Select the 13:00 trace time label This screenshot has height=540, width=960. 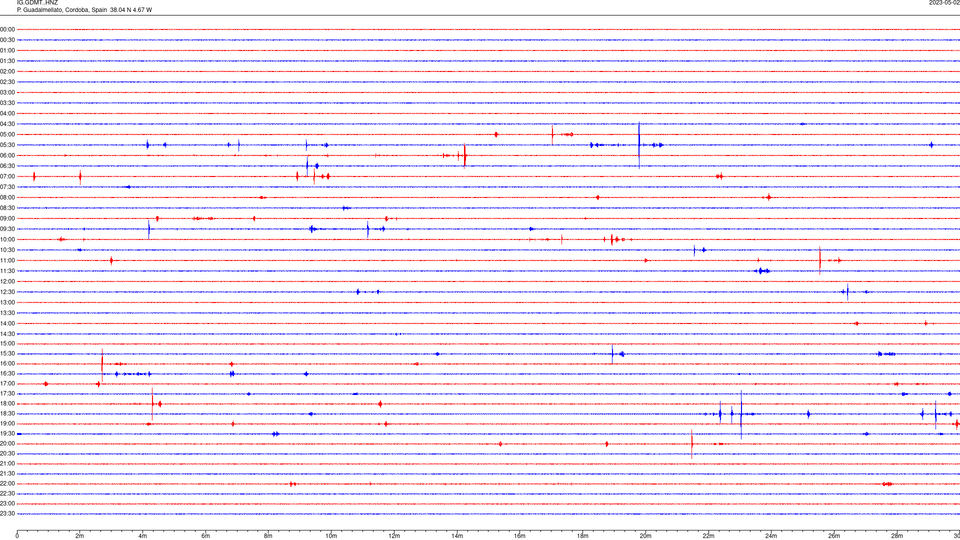coord(7,302)
